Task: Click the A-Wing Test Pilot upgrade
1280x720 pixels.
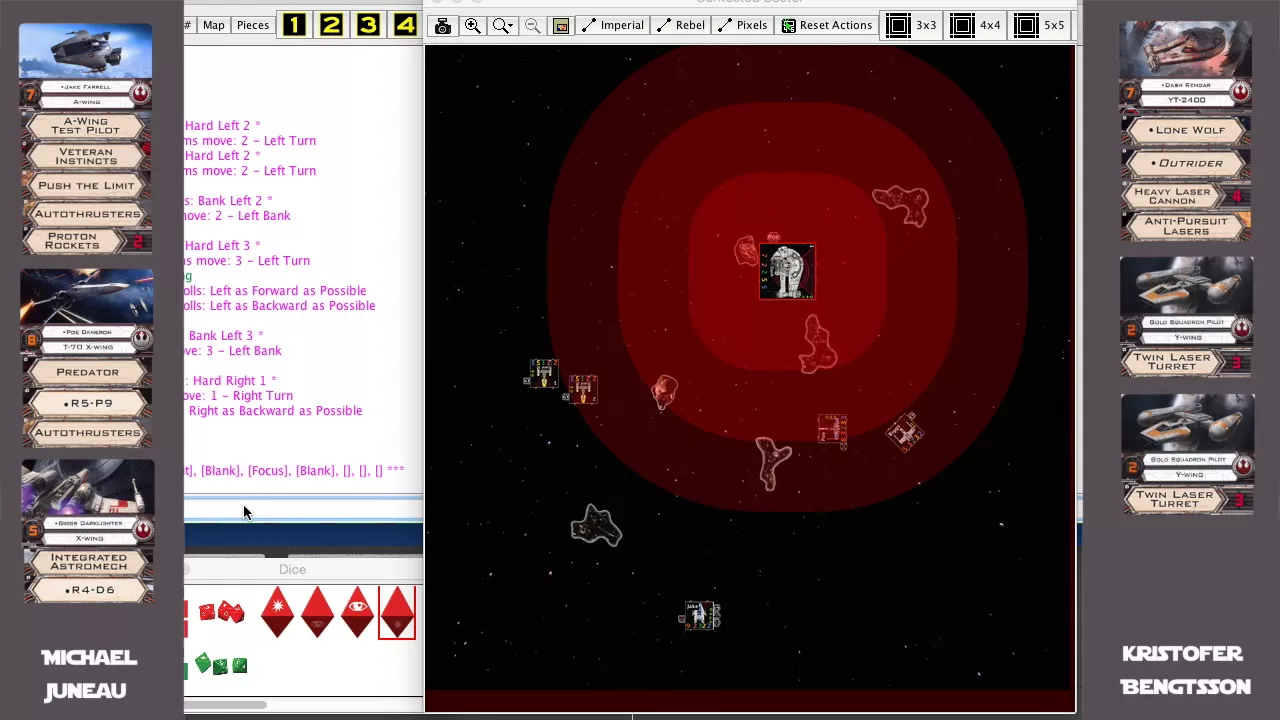Action: click(86, 125)
